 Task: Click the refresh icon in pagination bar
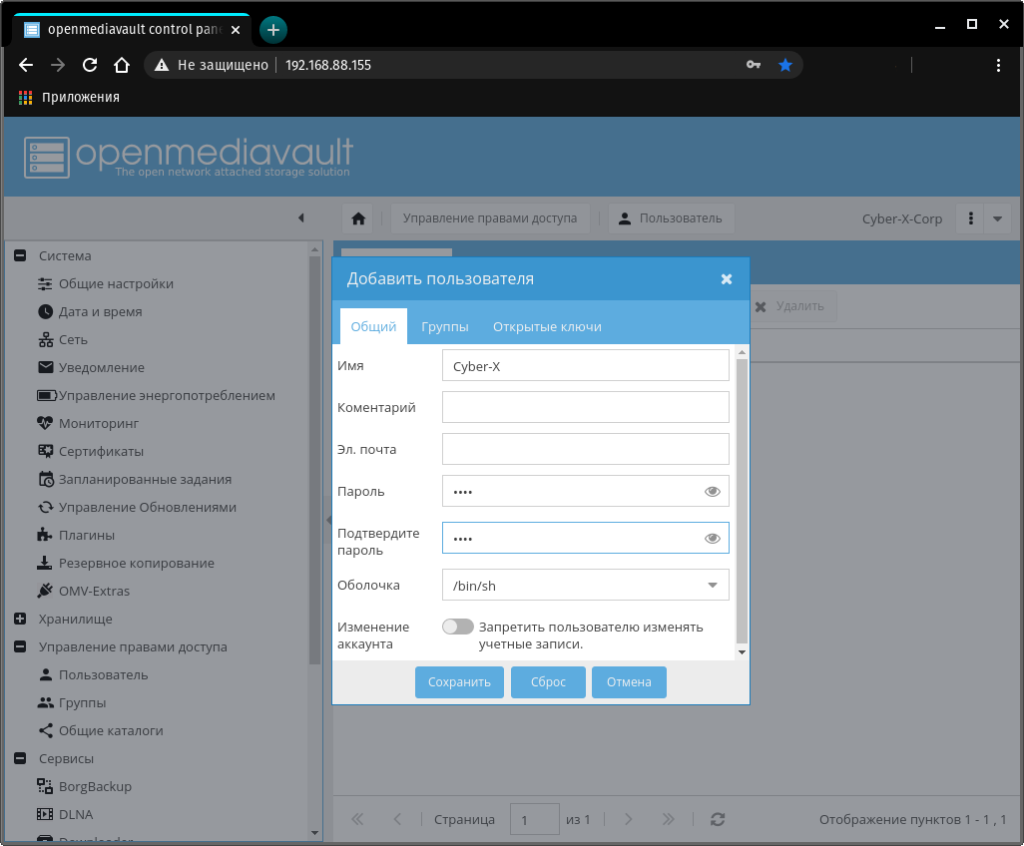click(x=717, y=819)
